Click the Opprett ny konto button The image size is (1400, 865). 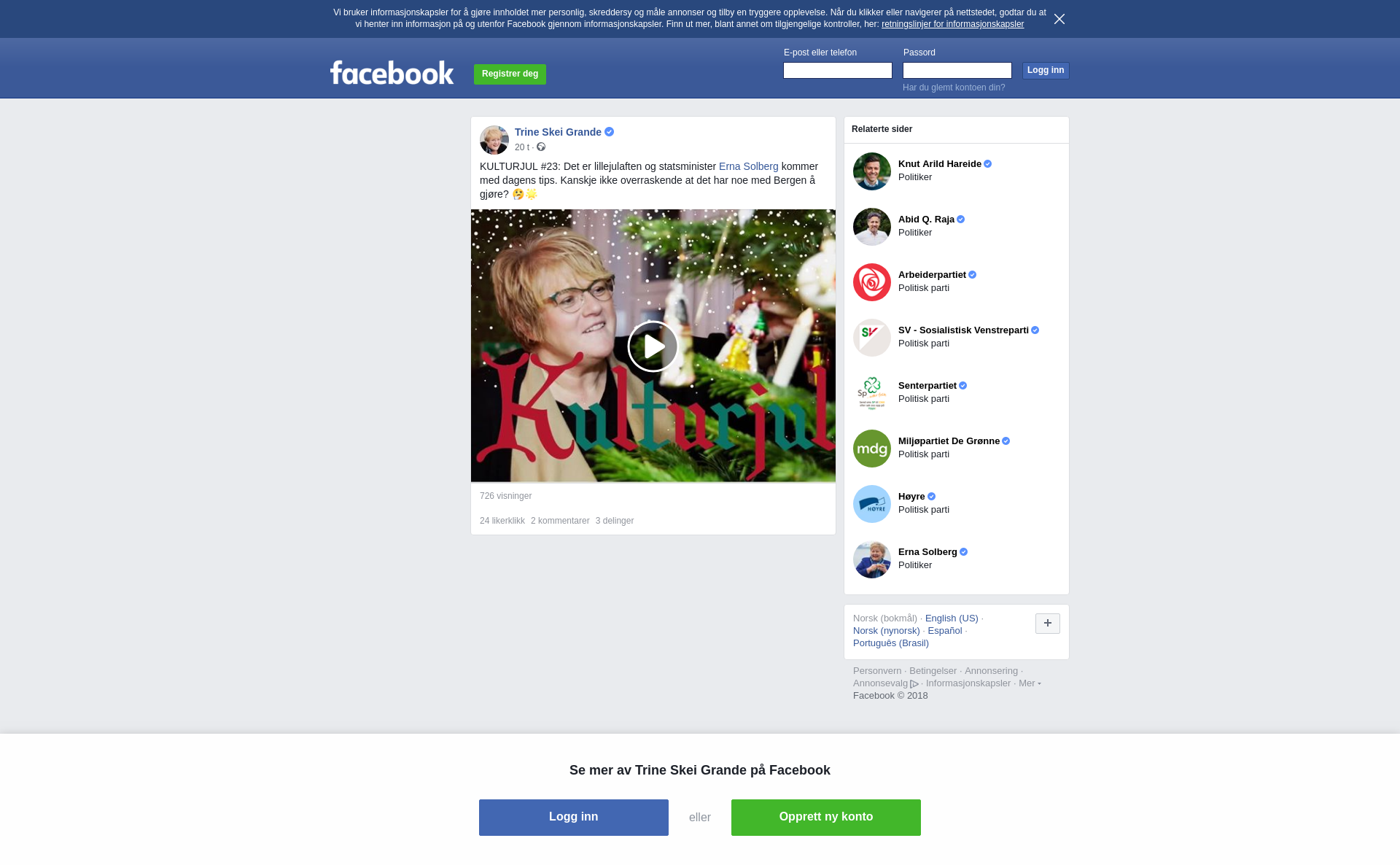click(826, 818)
